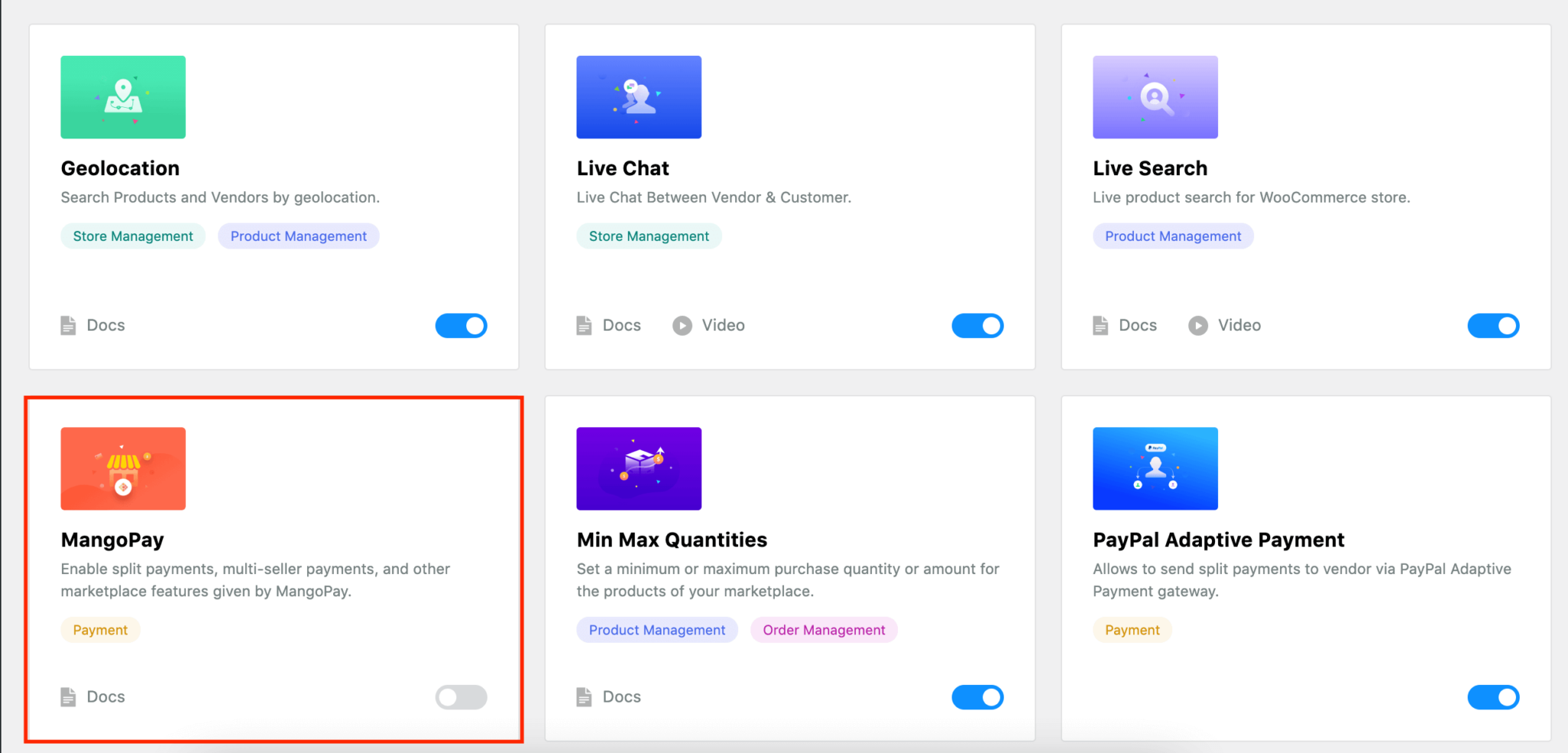
Task: Turn off the Live Chat module switch
Action: coord(977,325)
